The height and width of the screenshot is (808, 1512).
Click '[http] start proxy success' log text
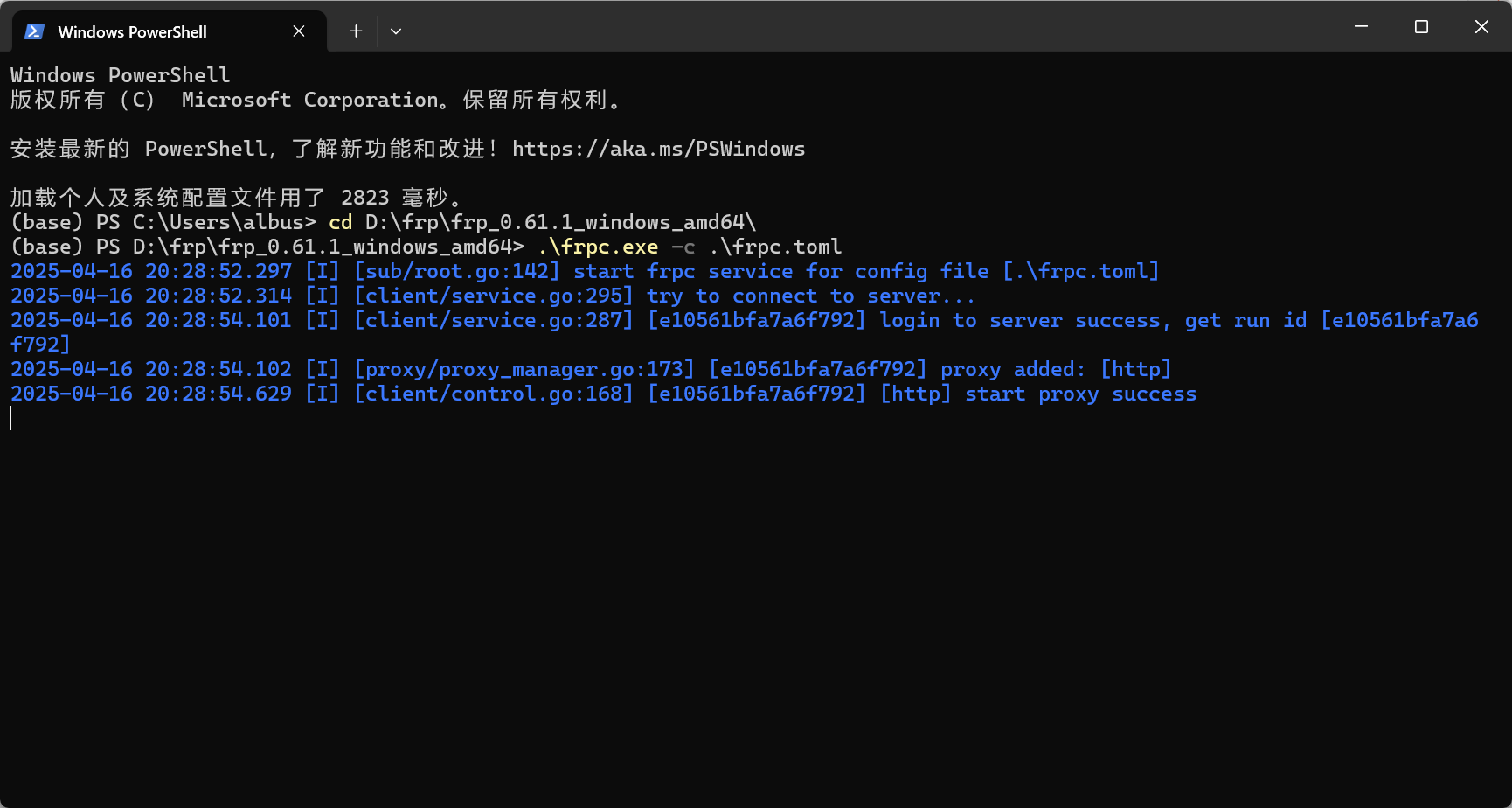[x=1038, y=394]
